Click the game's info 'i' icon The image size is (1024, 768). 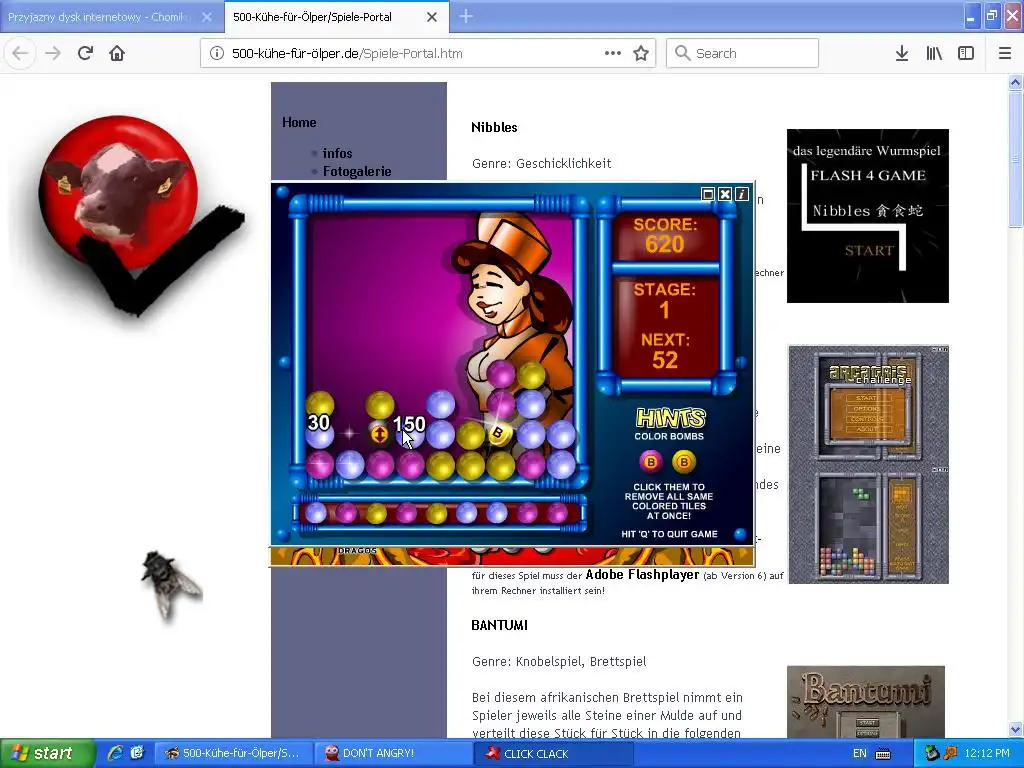tap(741, 194)
